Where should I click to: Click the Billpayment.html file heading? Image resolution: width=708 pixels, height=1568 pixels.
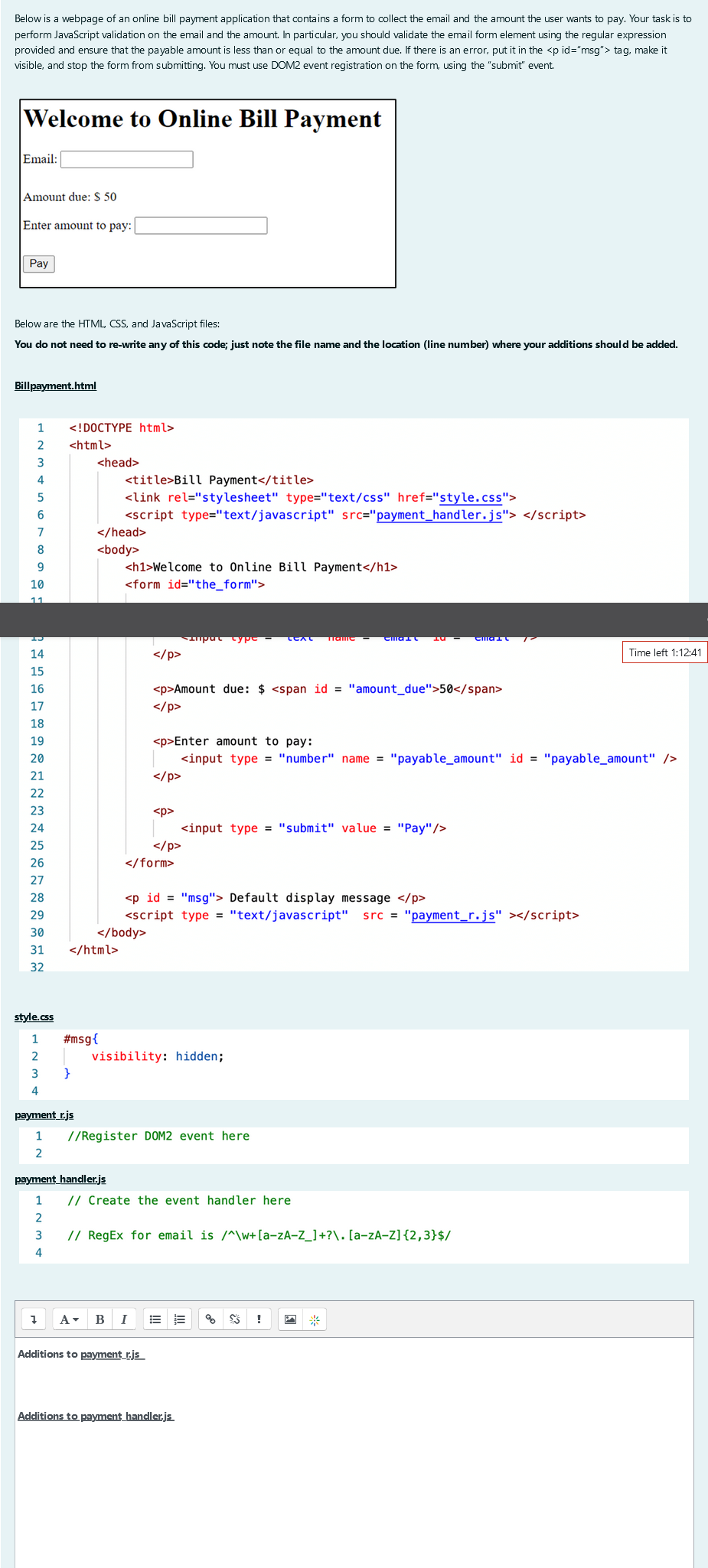tap(55, 385)
